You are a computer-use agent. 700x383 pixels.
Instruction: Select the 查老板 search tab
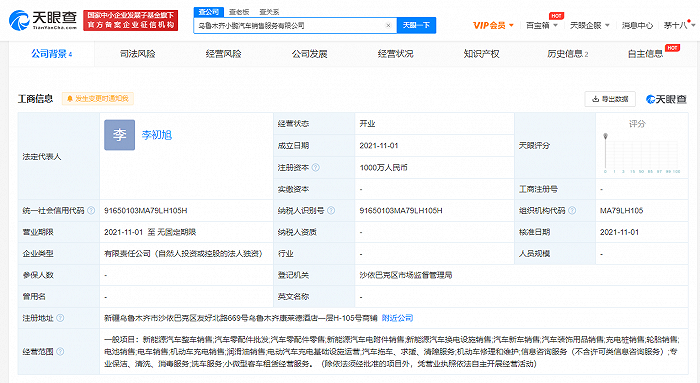tap(239, 12)
